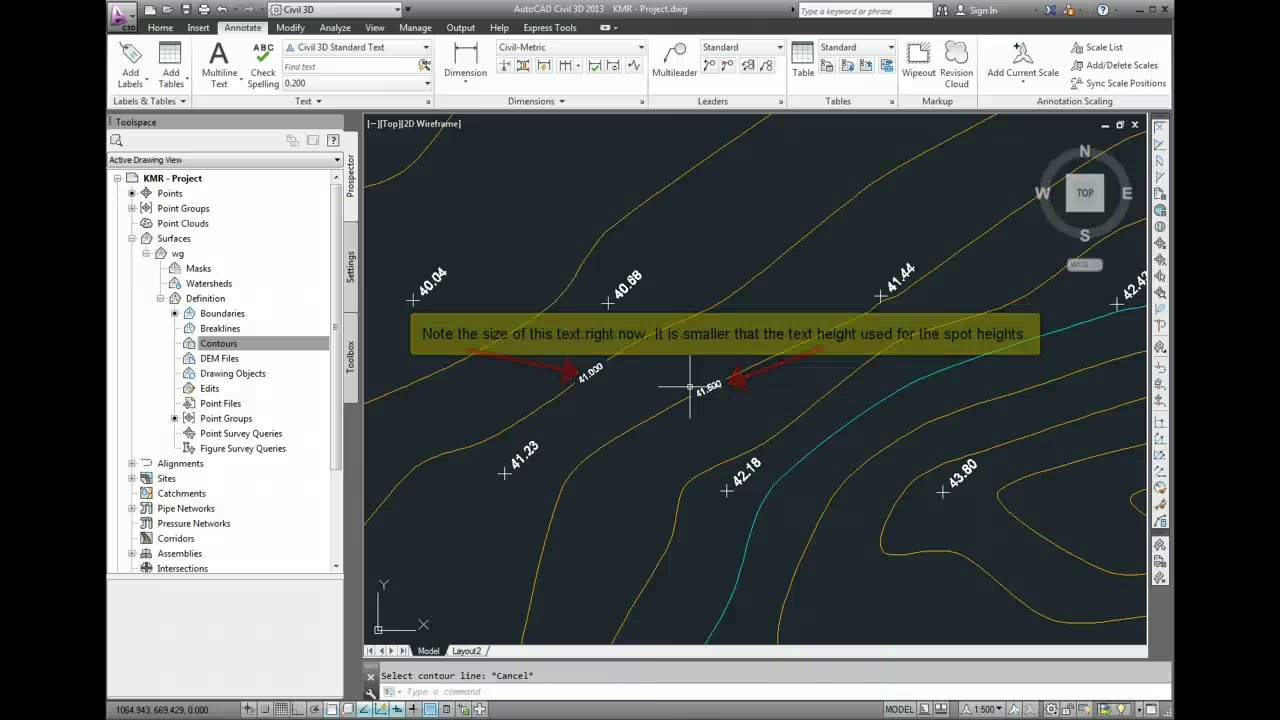Click the Add Tables tool
1280x720 pixels.
[x=171, y=65]
